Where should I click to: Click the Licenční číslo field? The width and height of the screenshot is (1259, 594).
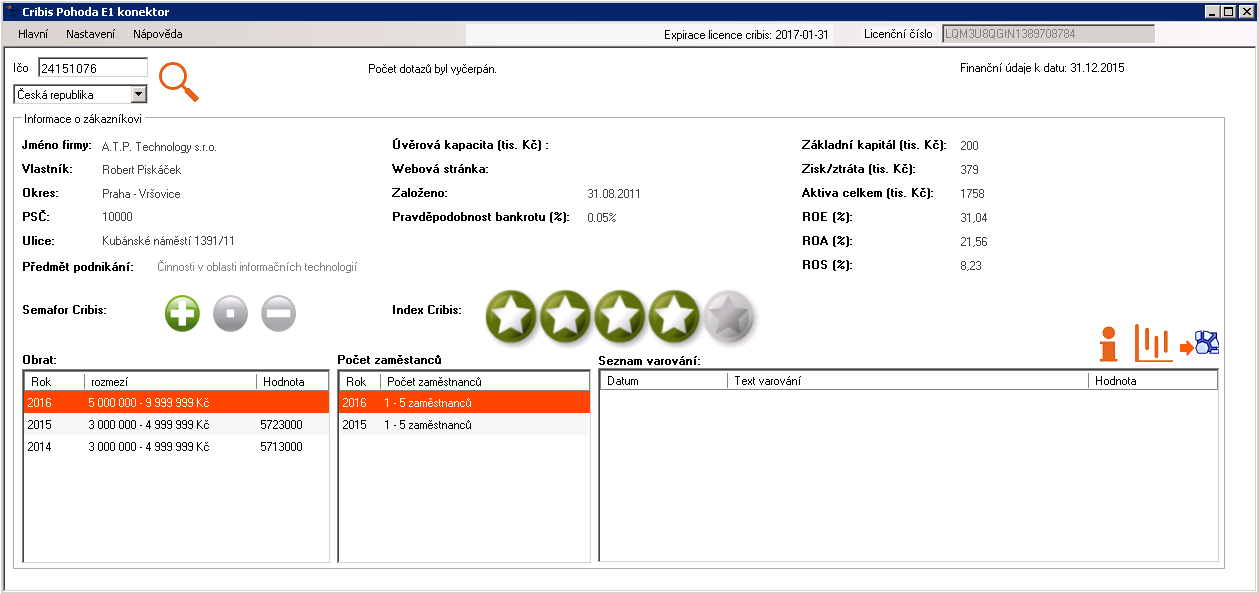[x=1047, y=34]
